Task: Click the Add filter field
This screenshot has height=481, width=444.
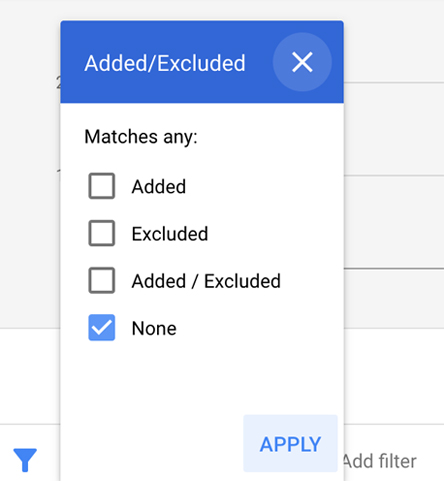Action: pos(380,461)
